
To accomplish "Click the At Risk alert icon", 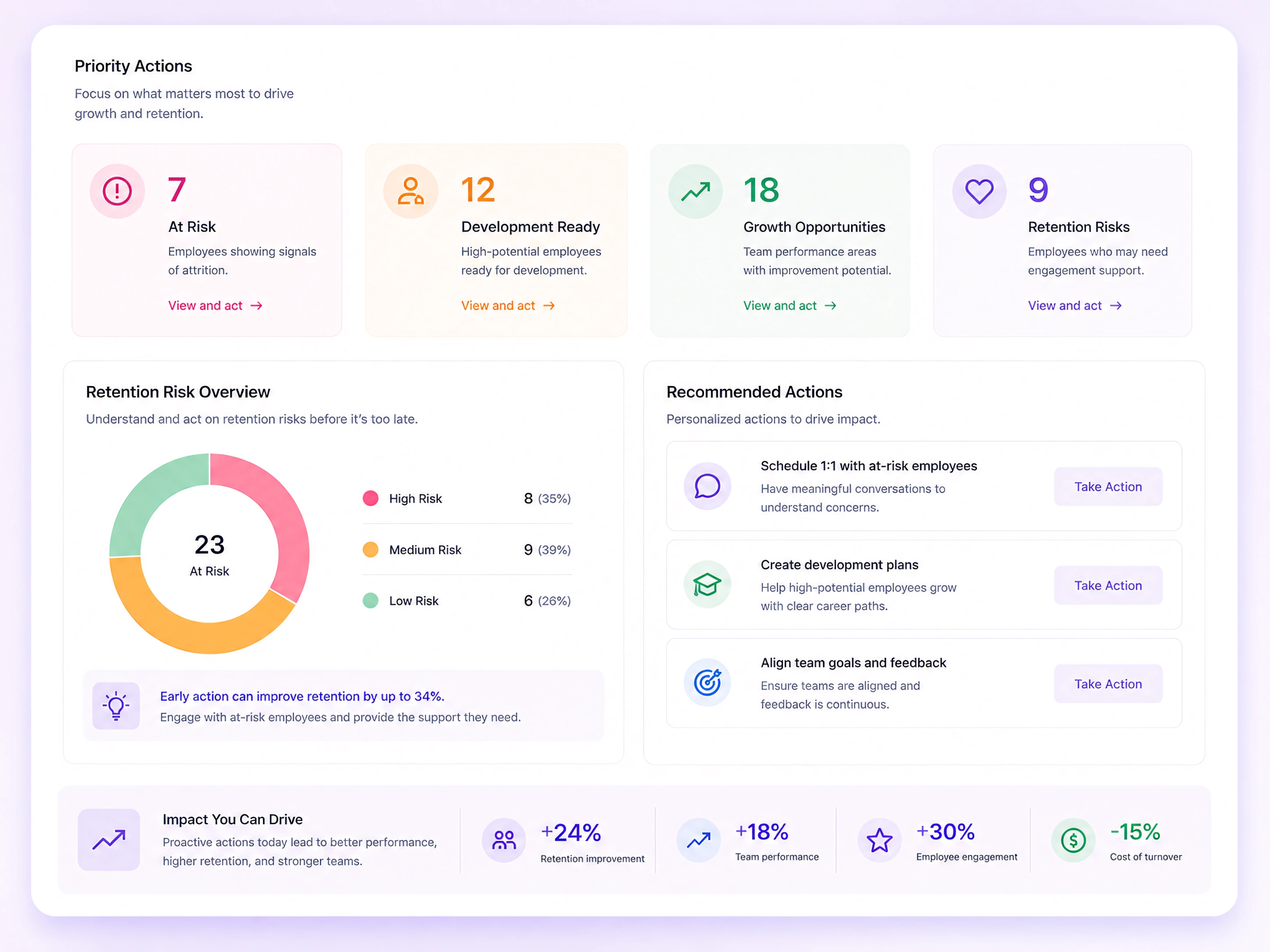I will pyautogui.click(x=117, y=191).
